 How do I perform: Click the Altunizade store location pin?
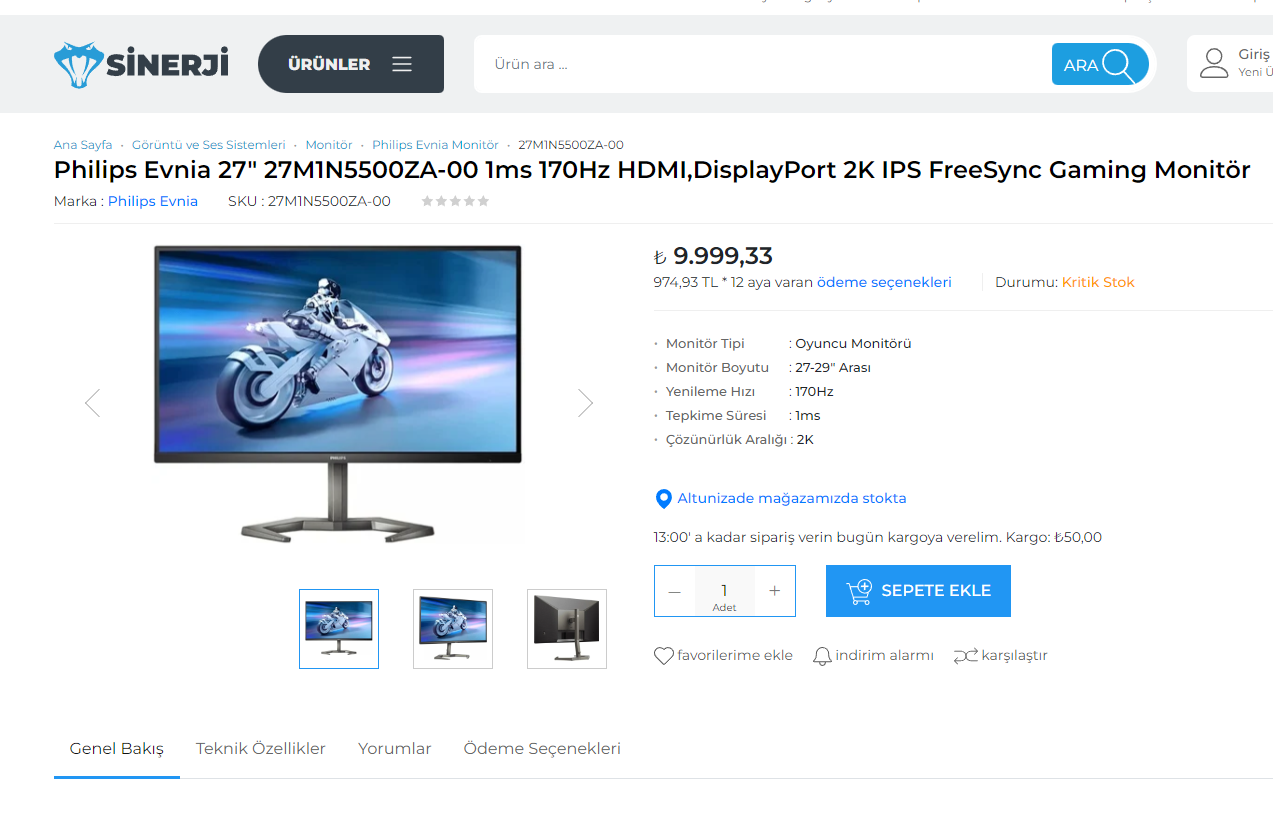(663, 498)
